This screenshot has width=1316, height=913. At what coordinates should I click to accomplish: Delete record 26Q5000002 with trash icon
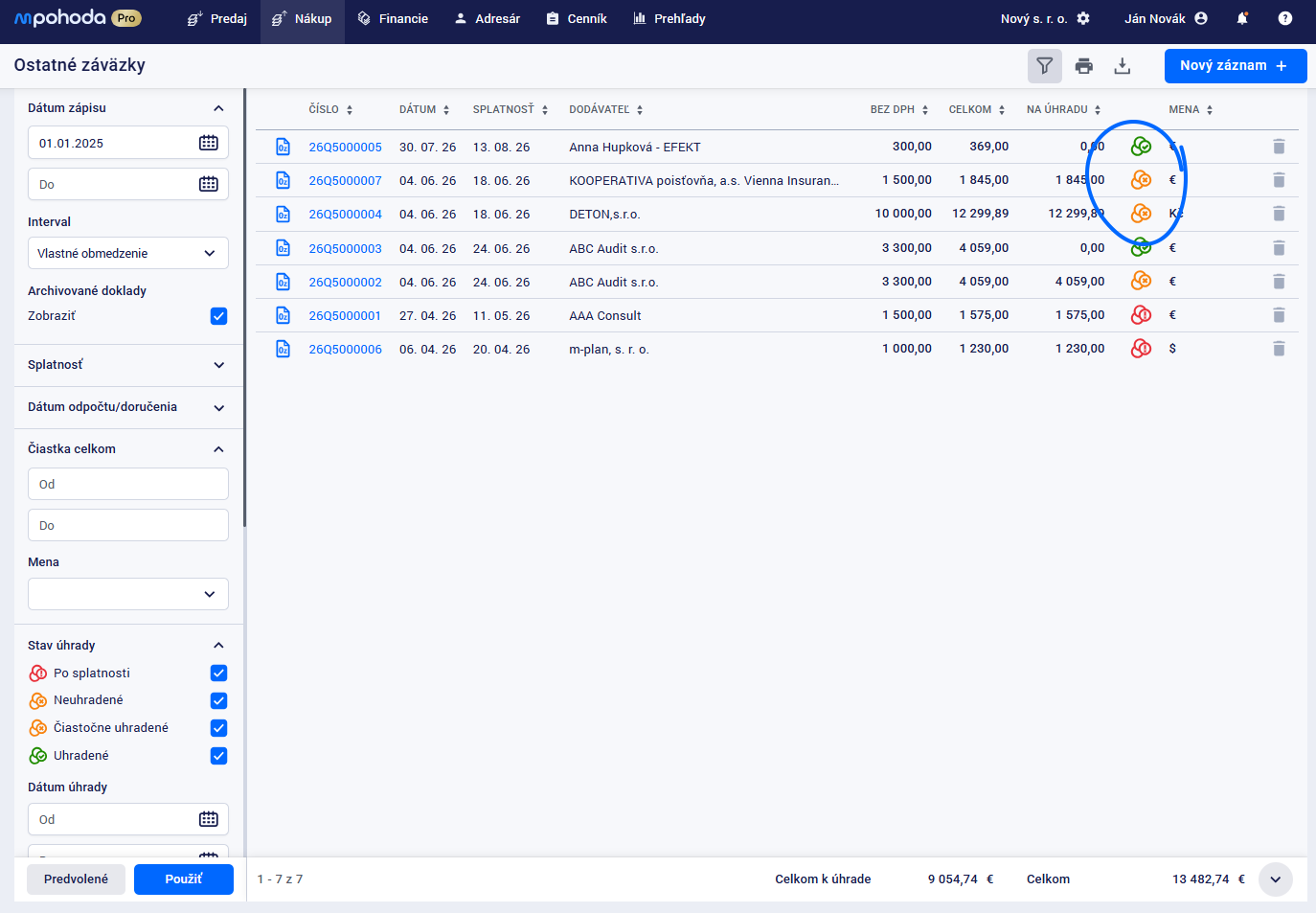click(1279, 282)
